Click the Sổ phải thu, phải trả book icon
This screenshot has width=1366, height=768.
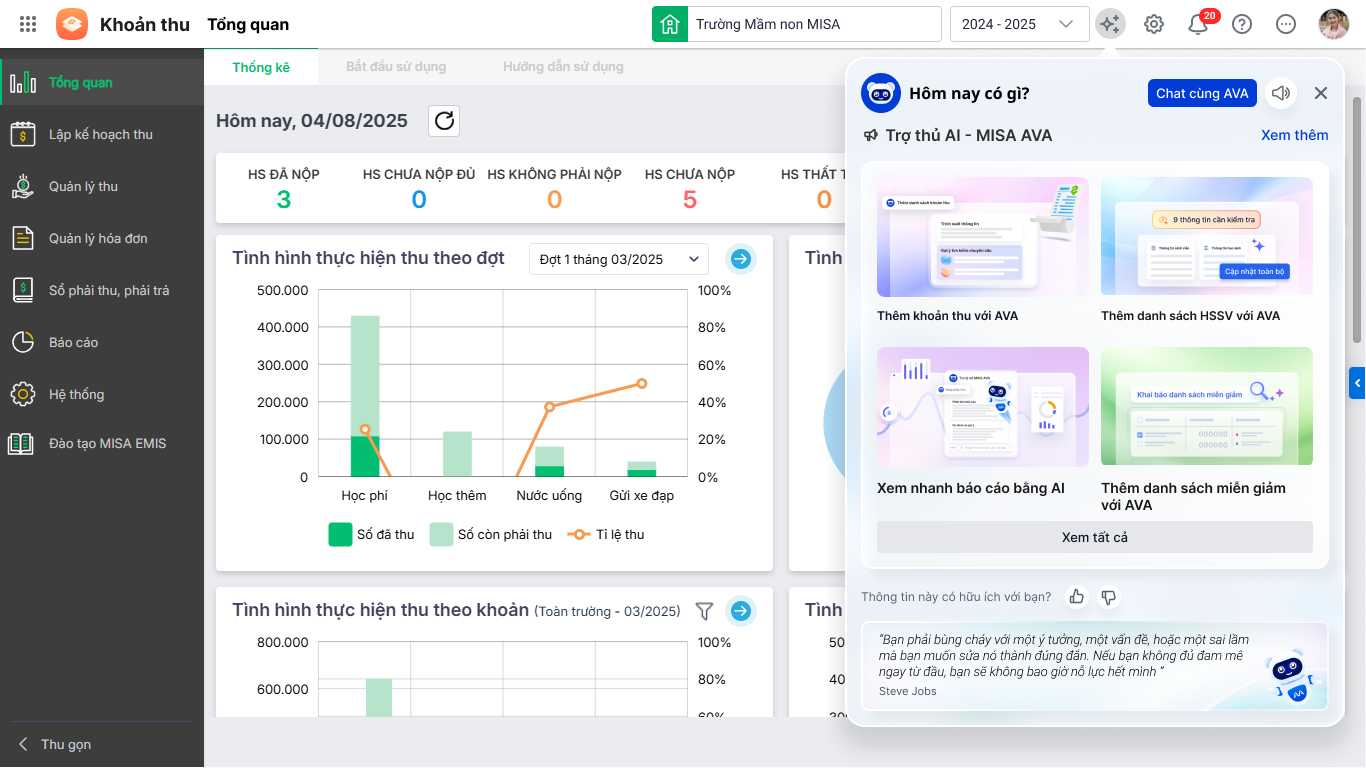click(x=23, y=290)
